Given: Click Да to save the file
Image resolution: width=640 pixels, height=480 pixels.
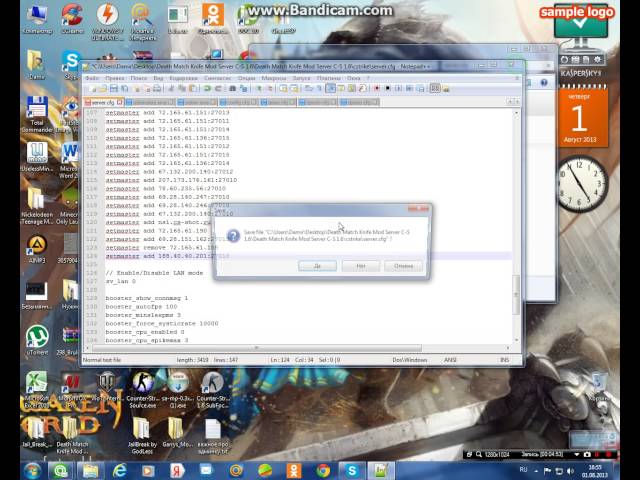Looking at the screenshot, I should click(318, 266).
